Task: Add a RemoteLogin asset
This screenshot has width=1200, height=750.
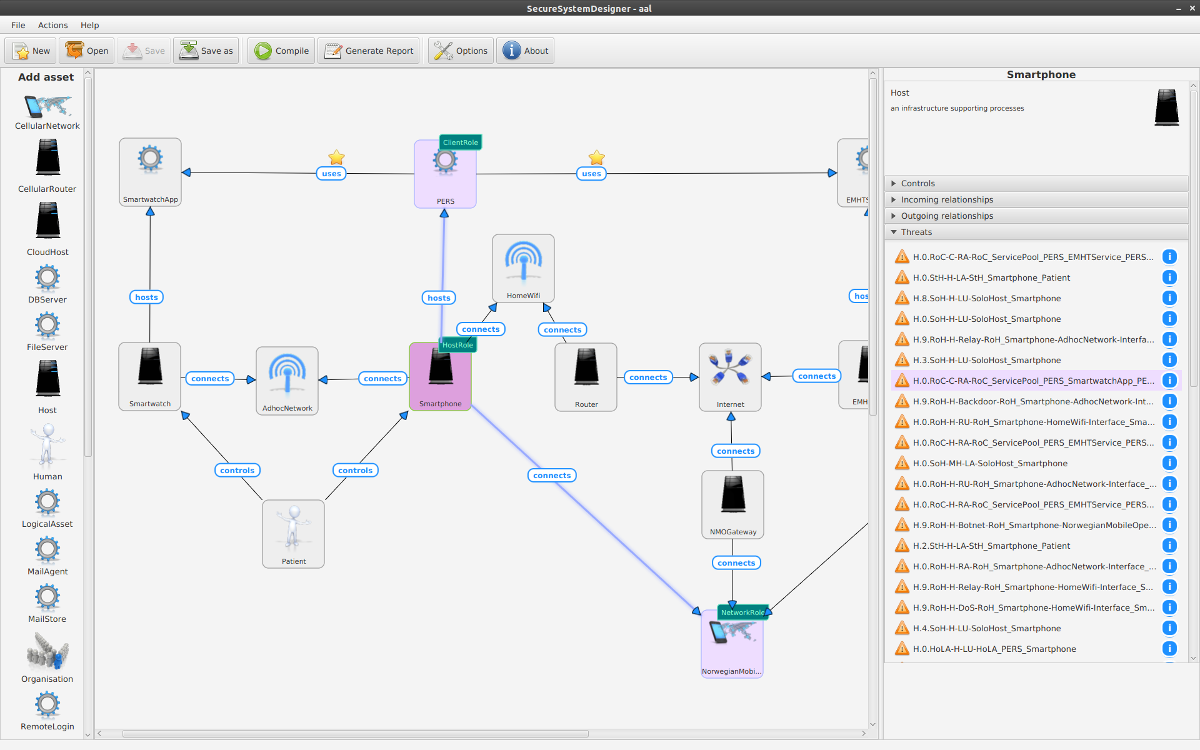Action: (47, 711)
